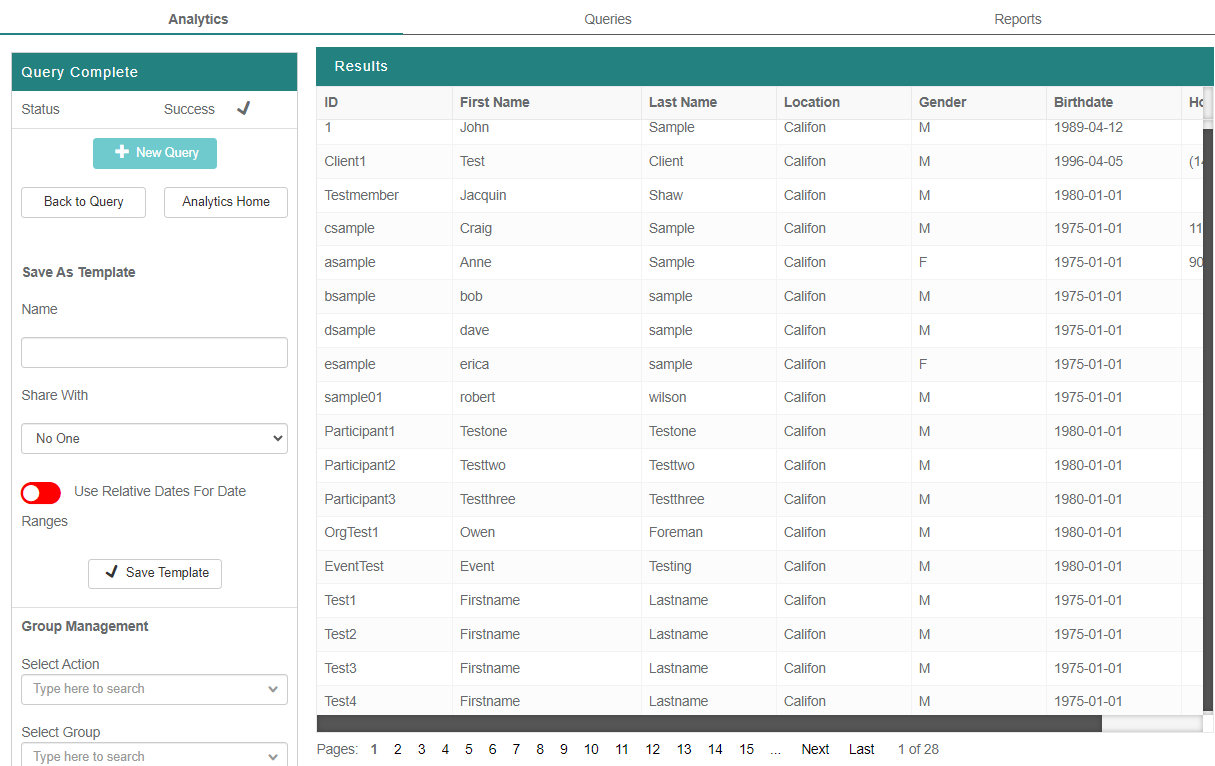
Task: Expand the Select Group search dropdown
Action: click(x=154, y=755)
